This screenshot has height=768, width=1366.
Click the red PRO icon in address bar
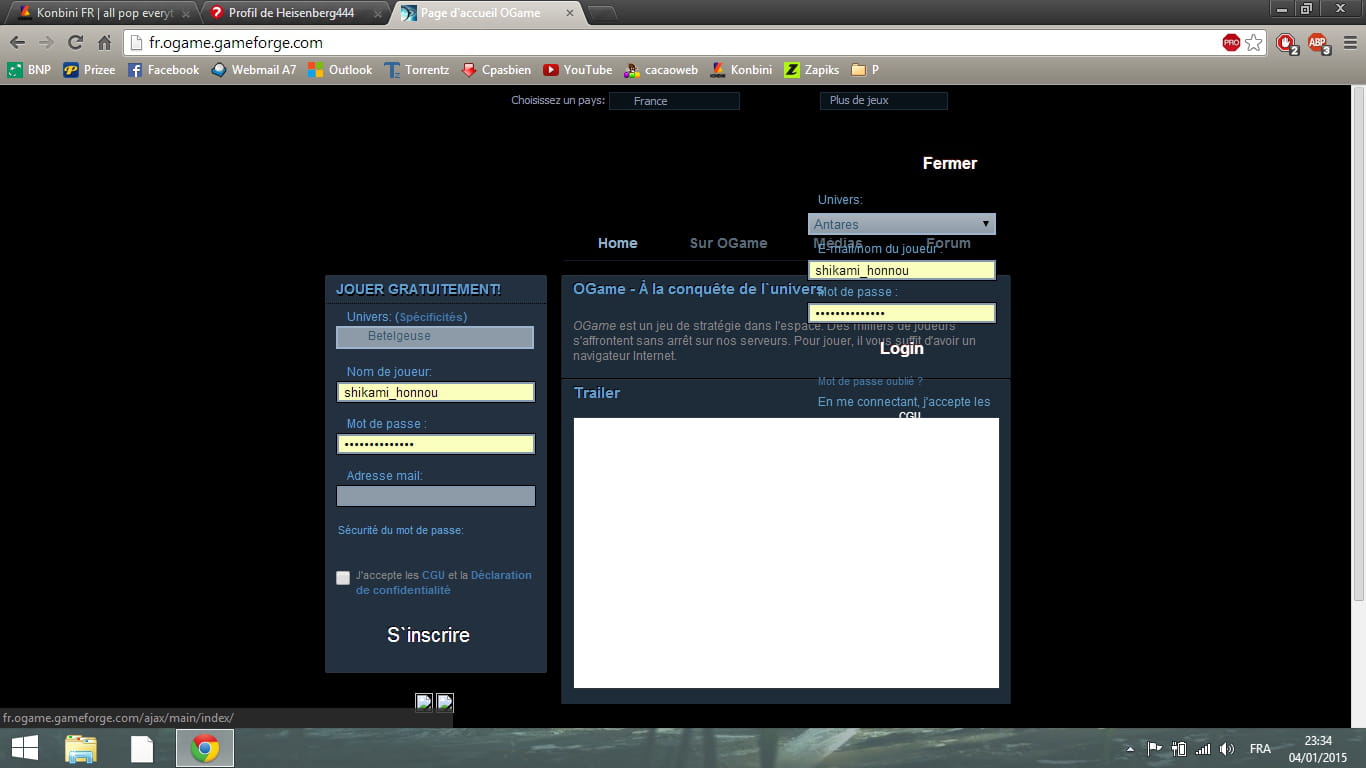coord(1231,43)
